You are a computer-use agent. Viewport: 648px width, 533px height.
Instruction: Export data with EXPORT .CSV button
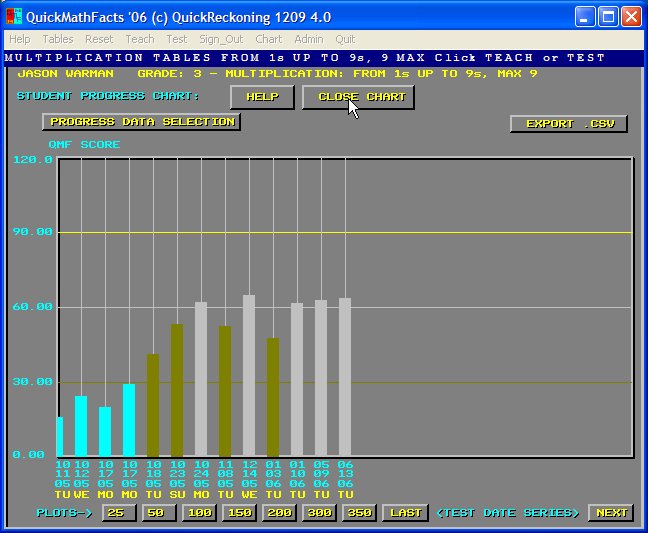pos(568,124)
